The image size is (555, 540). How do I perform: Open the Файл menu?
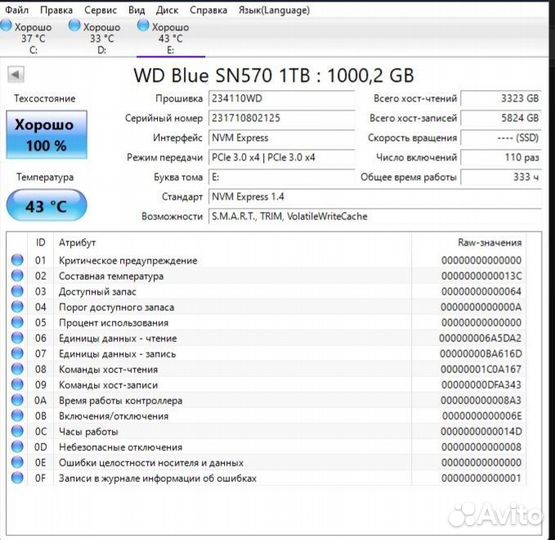(17, 10)
